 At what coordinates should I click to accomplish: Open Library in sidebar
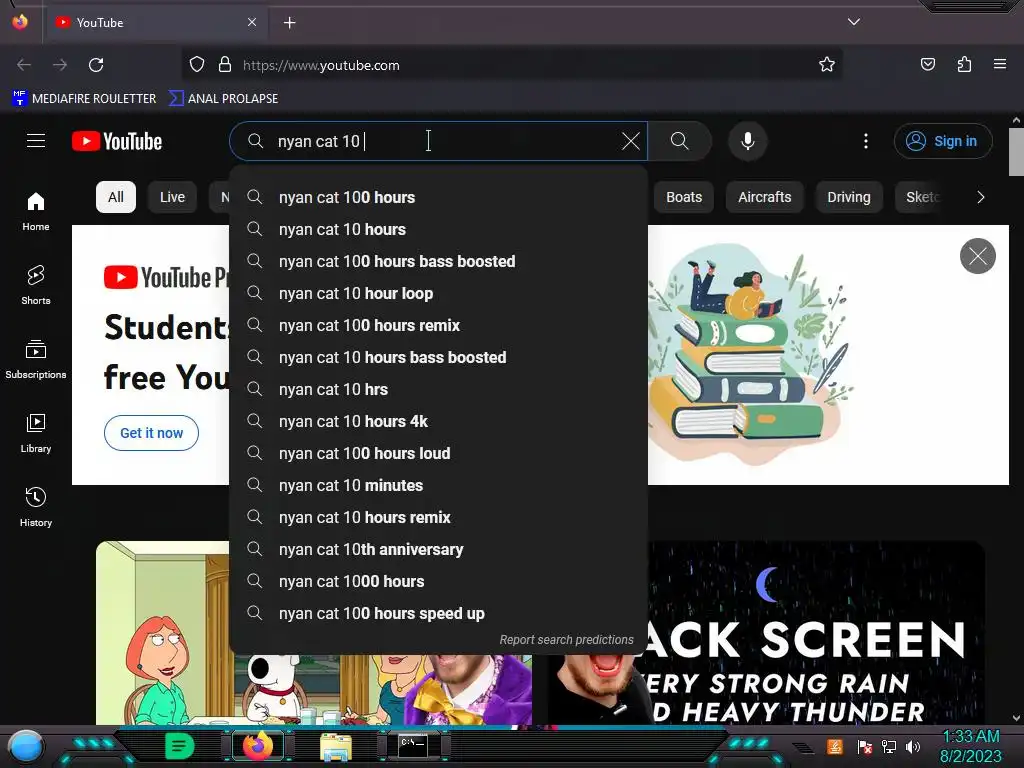point(36,433)
